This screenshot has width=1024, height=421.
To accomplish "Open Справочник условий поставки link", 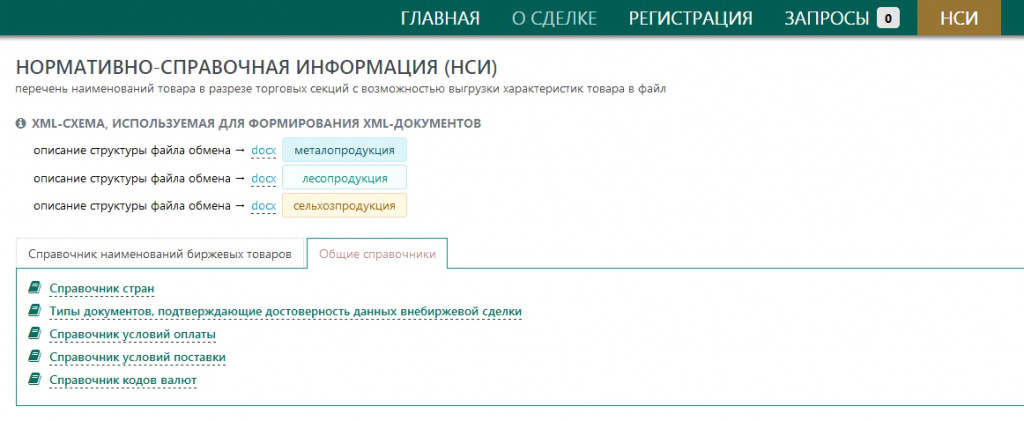I will tap(137, 357).
